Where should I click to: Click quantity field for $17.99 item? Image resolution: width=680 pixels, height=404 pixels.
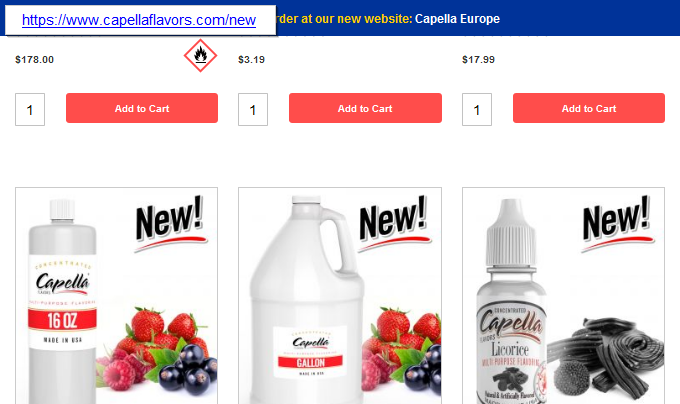[477, 110]
